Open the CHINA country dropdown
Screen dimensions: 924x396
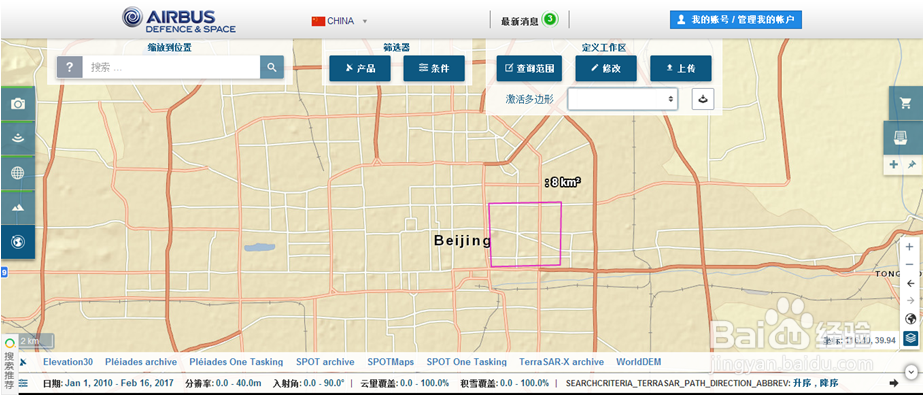339,21
